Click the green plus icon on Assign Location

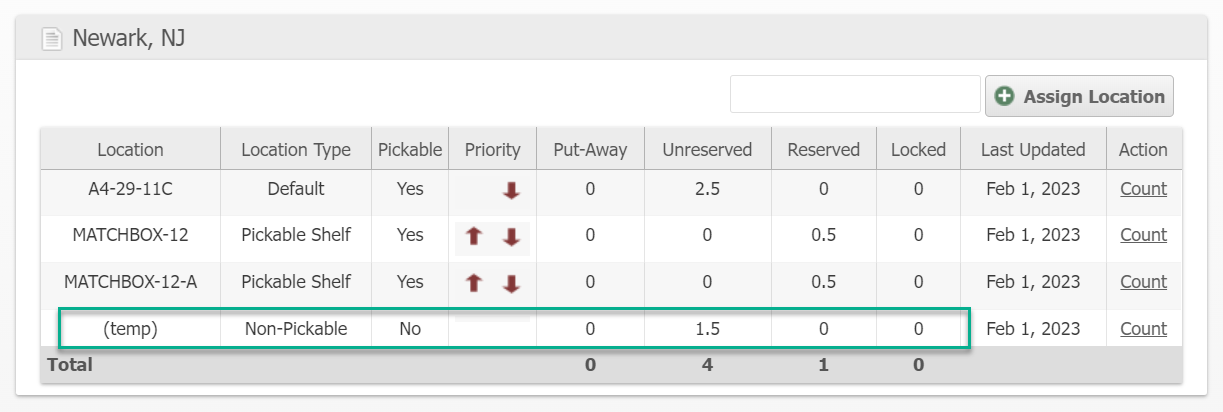1005,97
